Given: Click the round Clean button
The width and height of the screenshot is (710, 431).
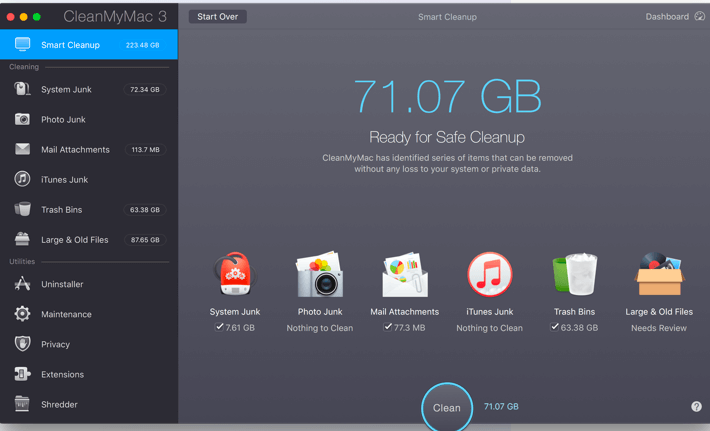Looking at the screenshot, I should click(x=447, y=407).
